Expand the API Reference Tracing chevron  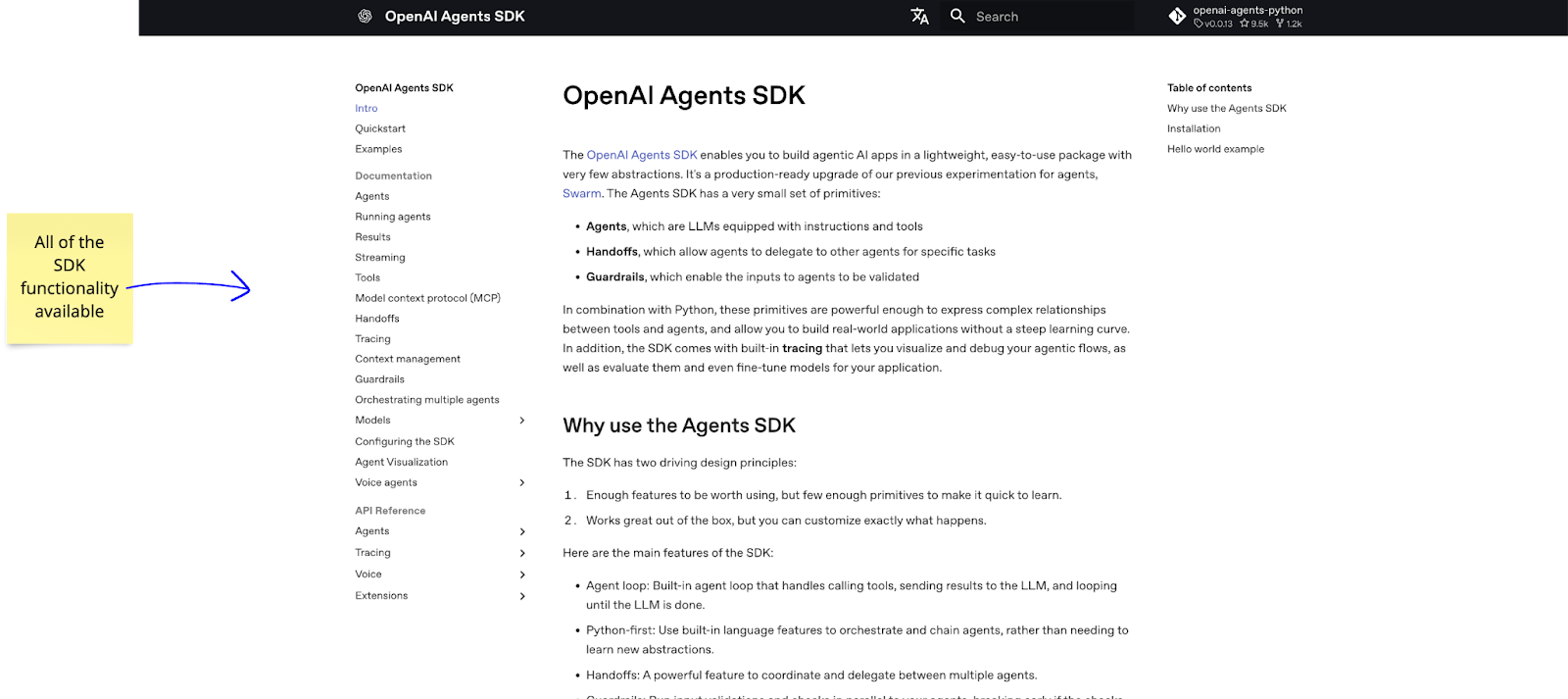(521, 553)
